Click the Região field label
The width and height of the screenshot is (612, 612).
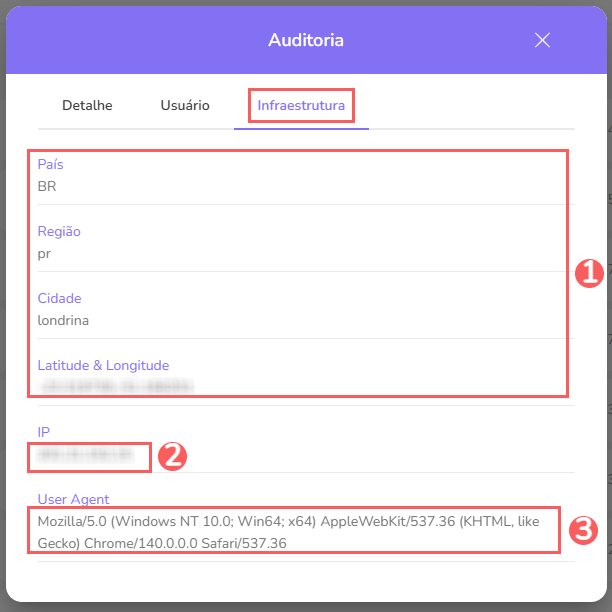(59, 231)
